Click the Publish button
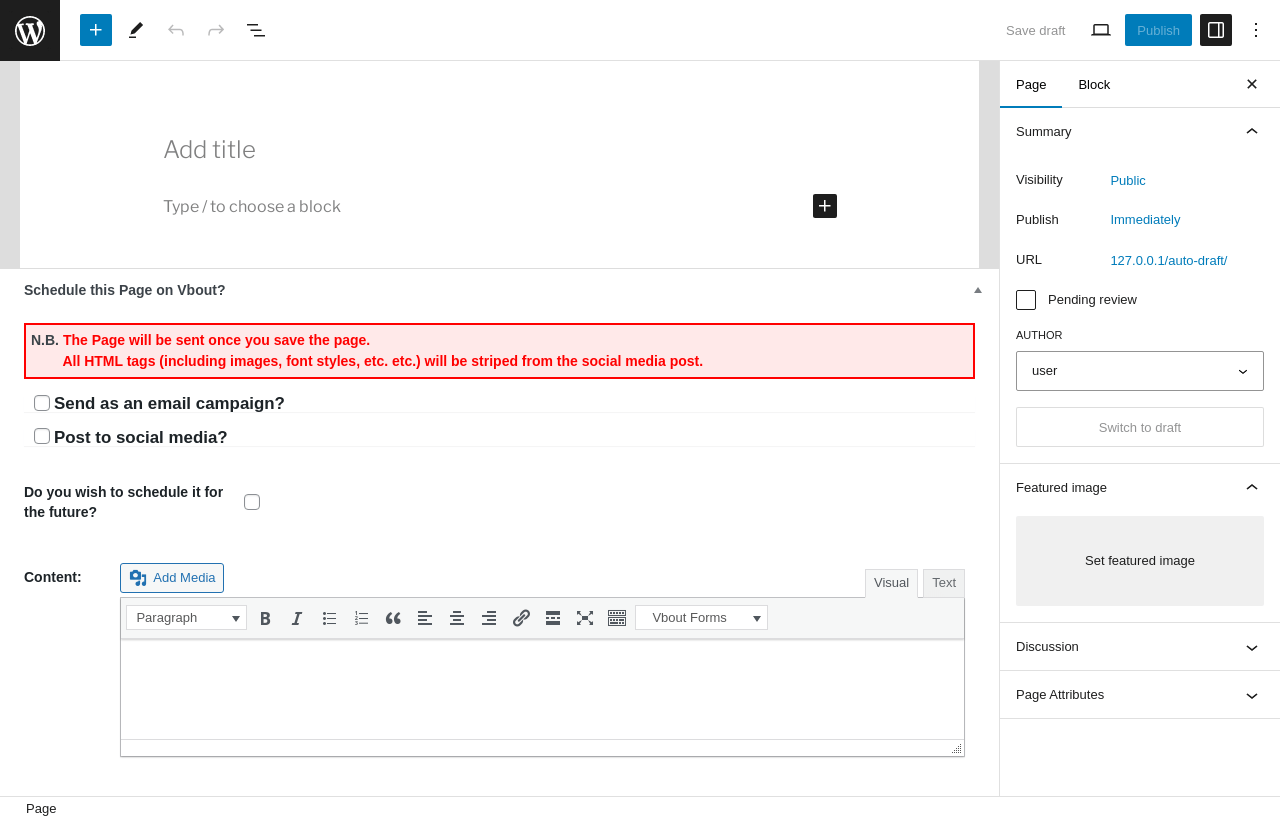The image size is (1280, 821). [1158, 30]
